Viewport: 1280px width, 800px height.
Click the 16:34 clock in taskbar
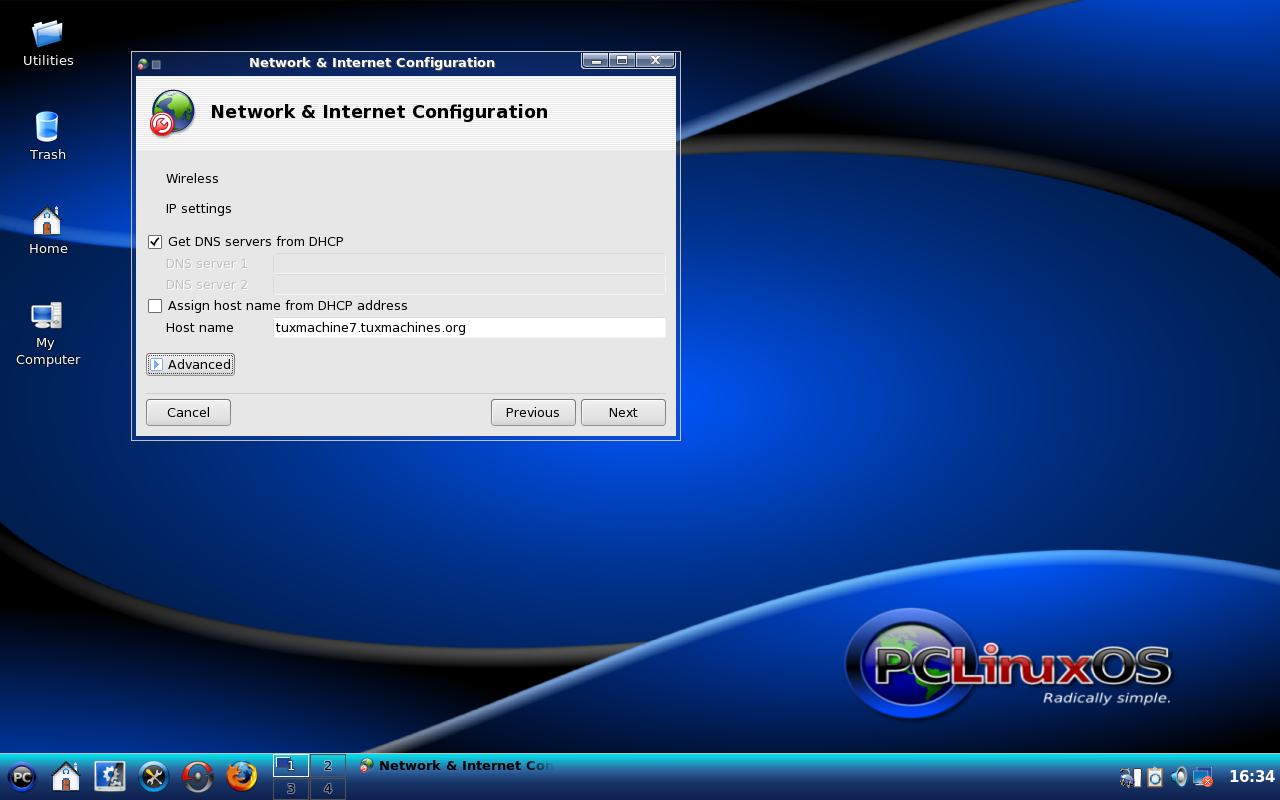coord(1251,777)
